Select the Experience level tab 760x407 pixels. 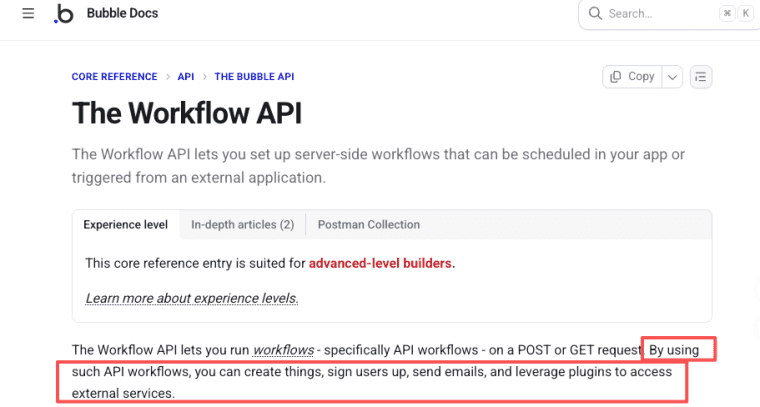tap(126, 224)
